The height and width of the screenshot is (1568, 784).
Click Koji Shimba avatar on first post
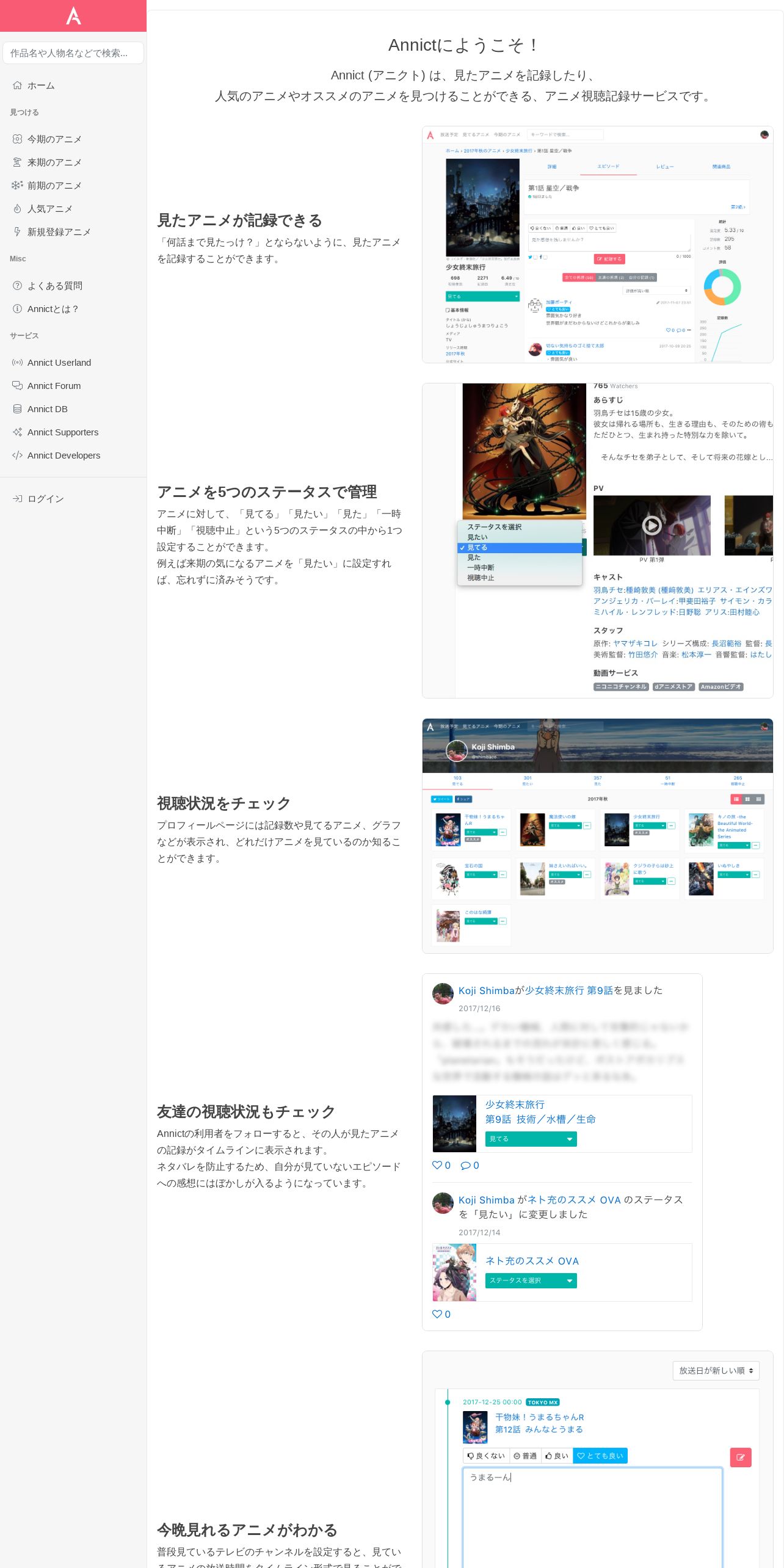coord(443,993)
